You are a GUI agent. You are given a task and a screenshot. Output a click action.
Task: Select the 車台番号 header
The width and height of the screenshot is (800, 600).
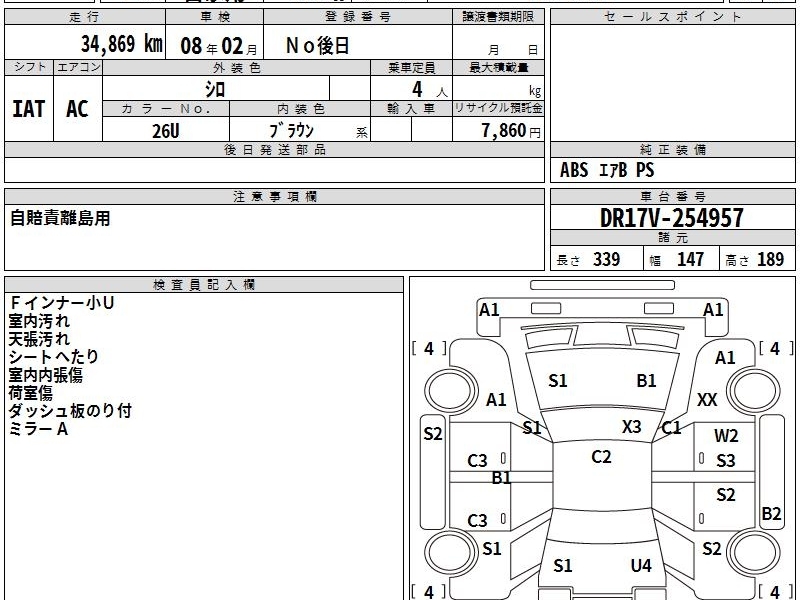click(x=672, y=196)
